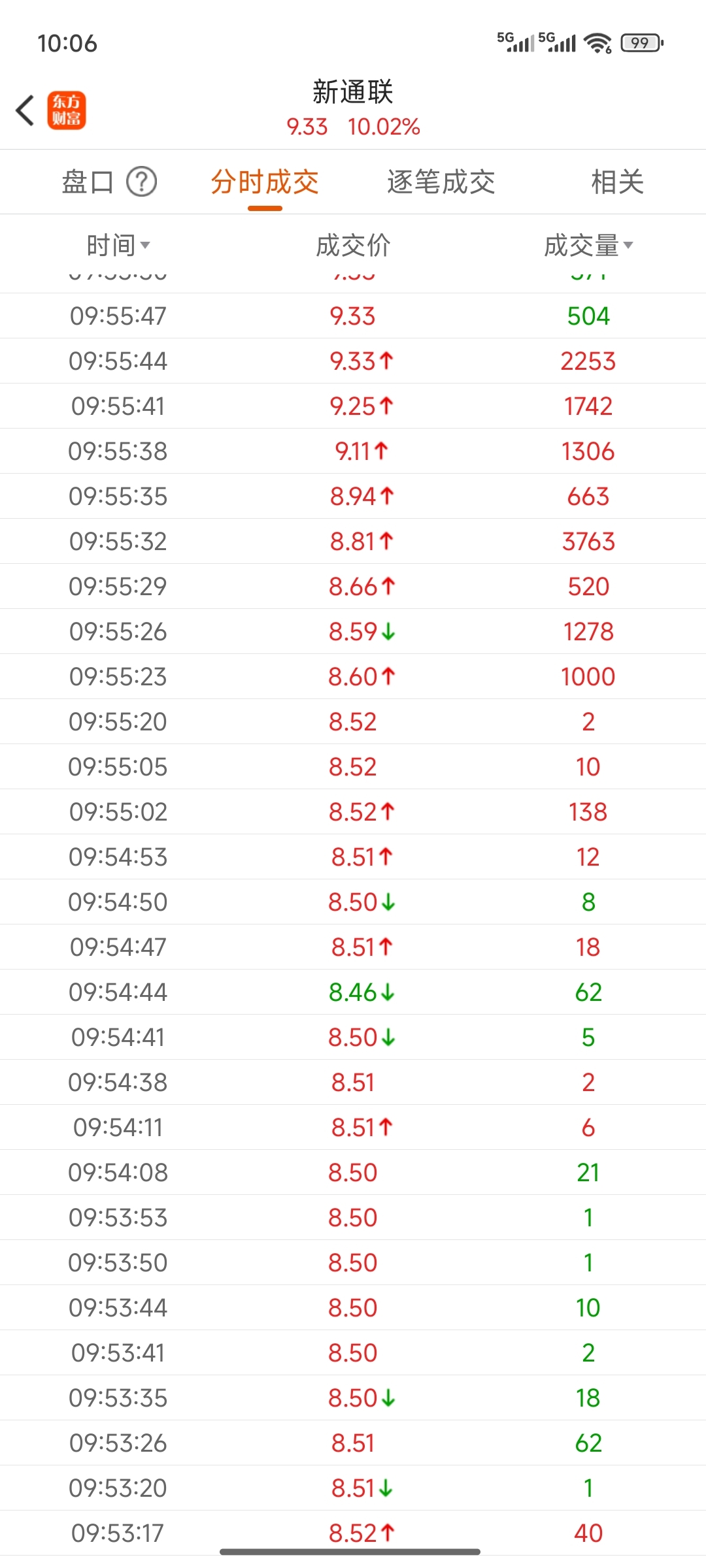Select the 09:54:44 trade at 8.46

pyautogui.click(x=353, y=992)
